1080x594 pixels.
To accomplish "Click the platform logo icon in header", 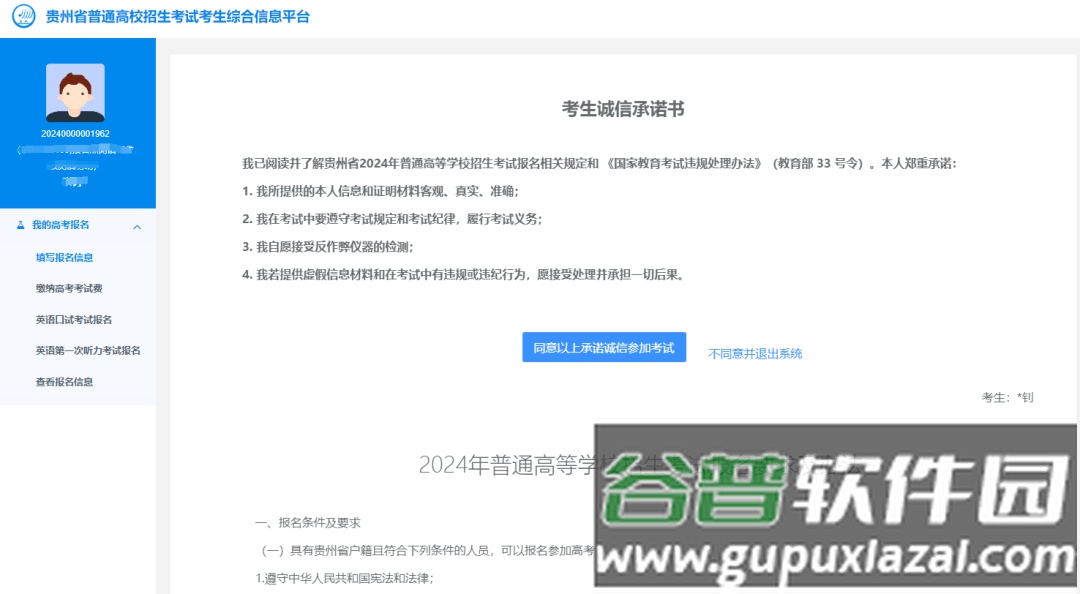I will pos(25,17).
